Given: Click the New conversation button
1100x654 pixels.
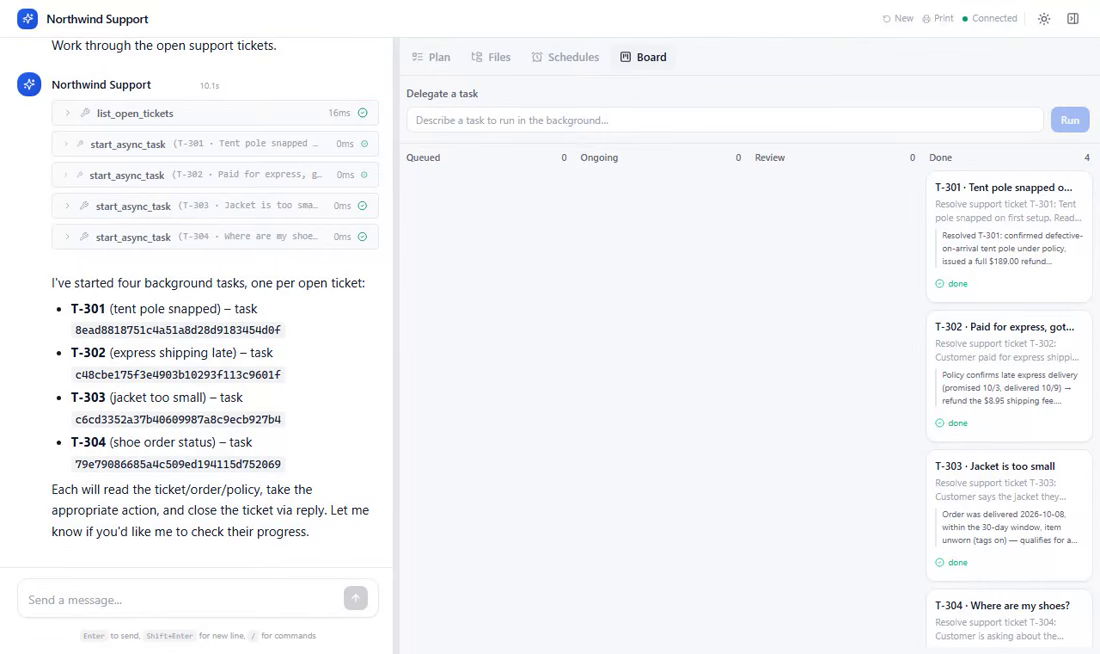Looking at the screenshot, I should [x=898, y=18].
